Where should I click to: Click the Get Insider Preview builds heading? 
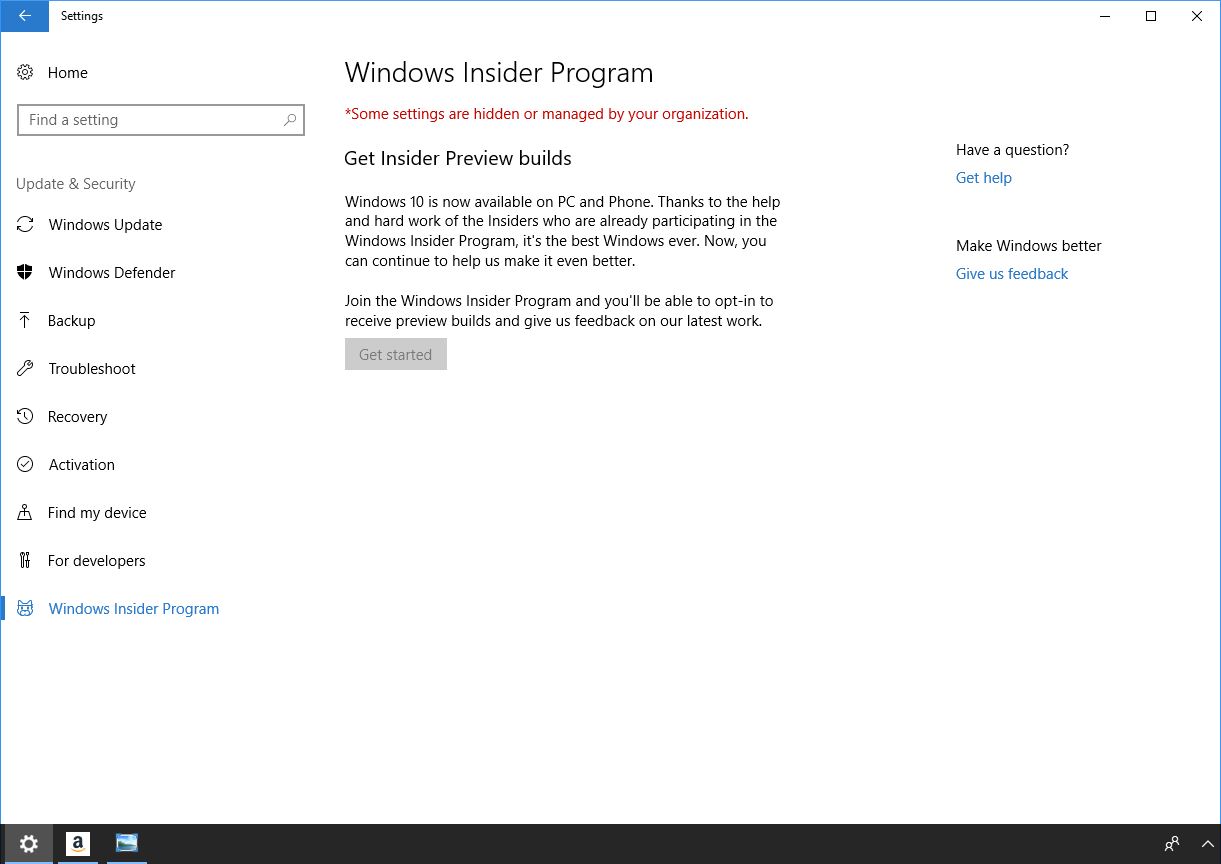(458, 158)
